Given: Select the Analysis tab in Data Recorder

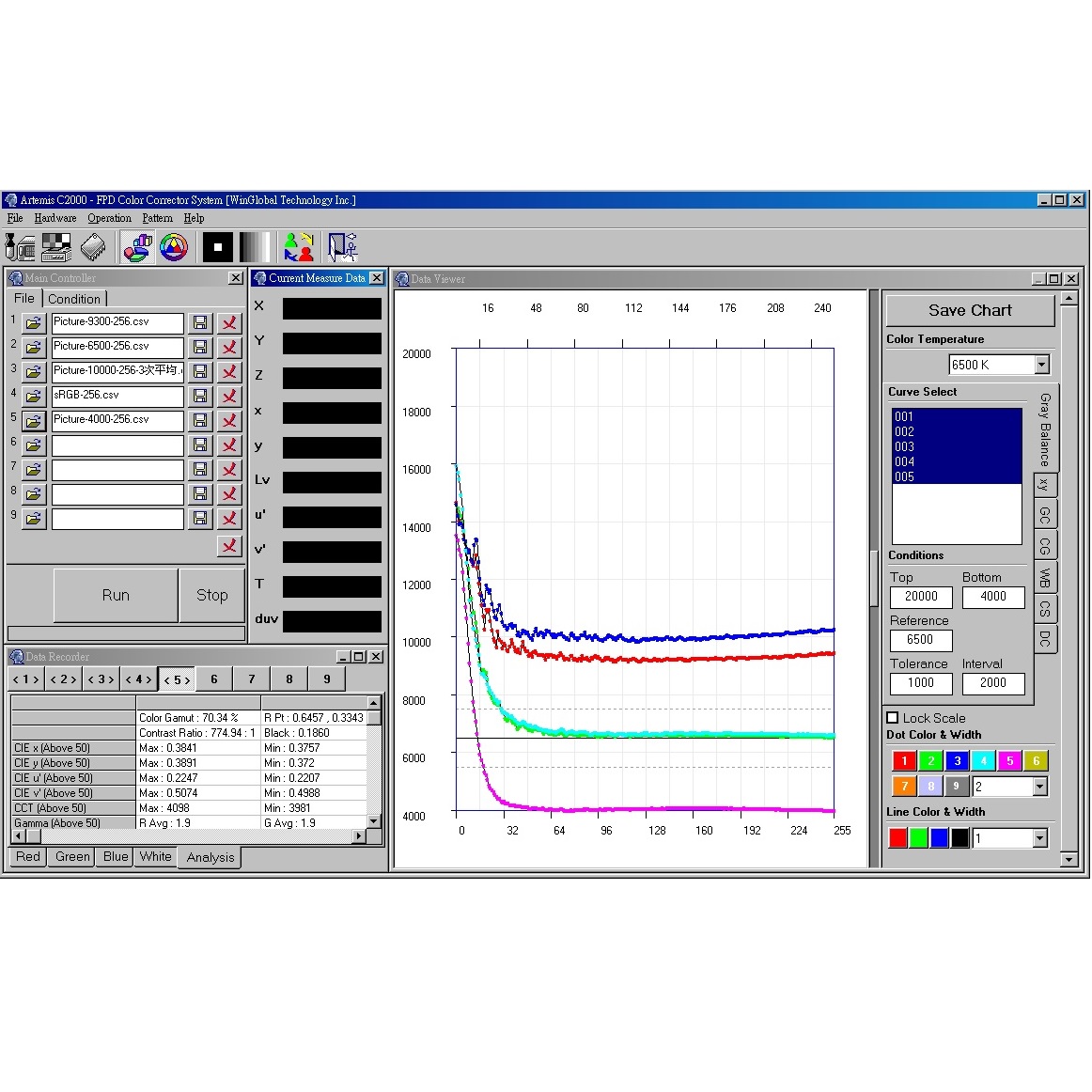Looking at the screenshot, I should point(211,857).
